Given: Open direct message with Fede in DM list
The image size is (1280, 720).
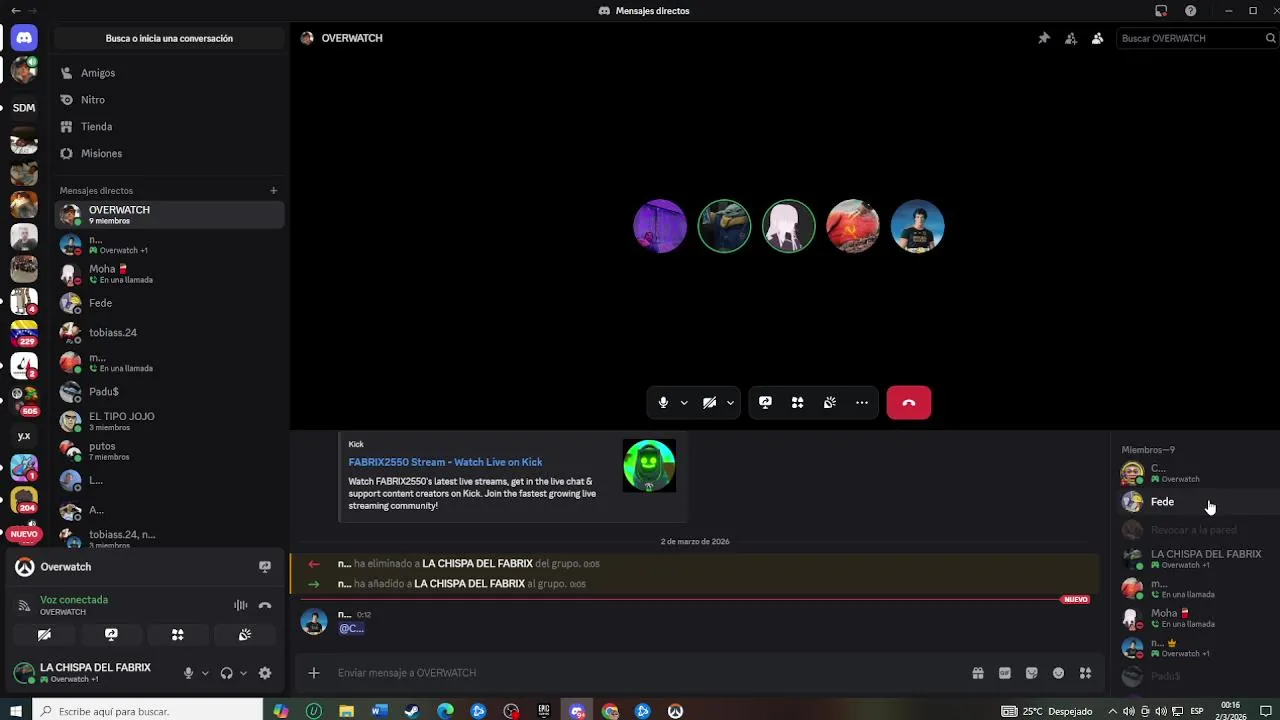Looking at the screenshot, I should (169, 303).
